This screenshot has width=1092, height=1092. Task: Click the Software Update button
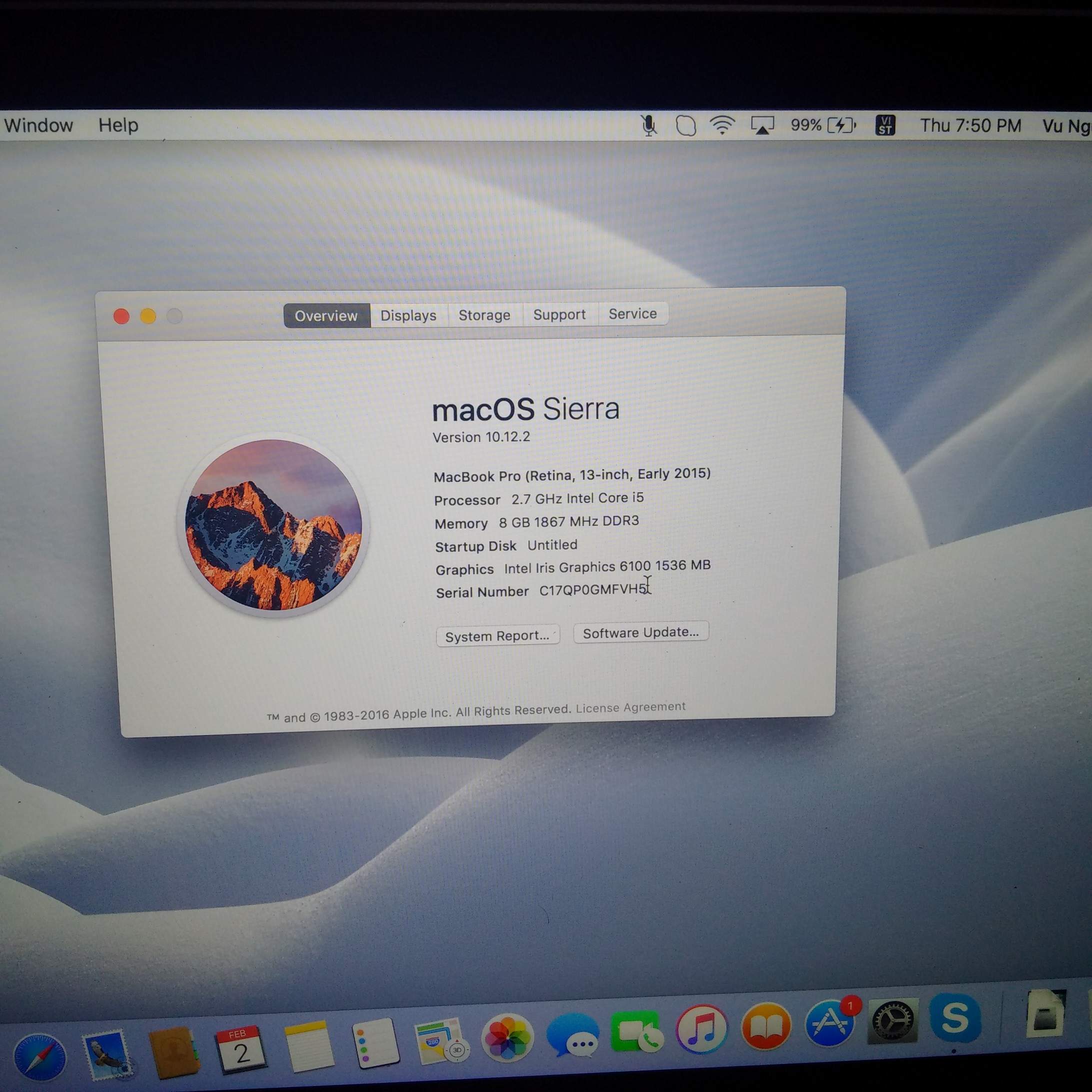tap(641, 632)
